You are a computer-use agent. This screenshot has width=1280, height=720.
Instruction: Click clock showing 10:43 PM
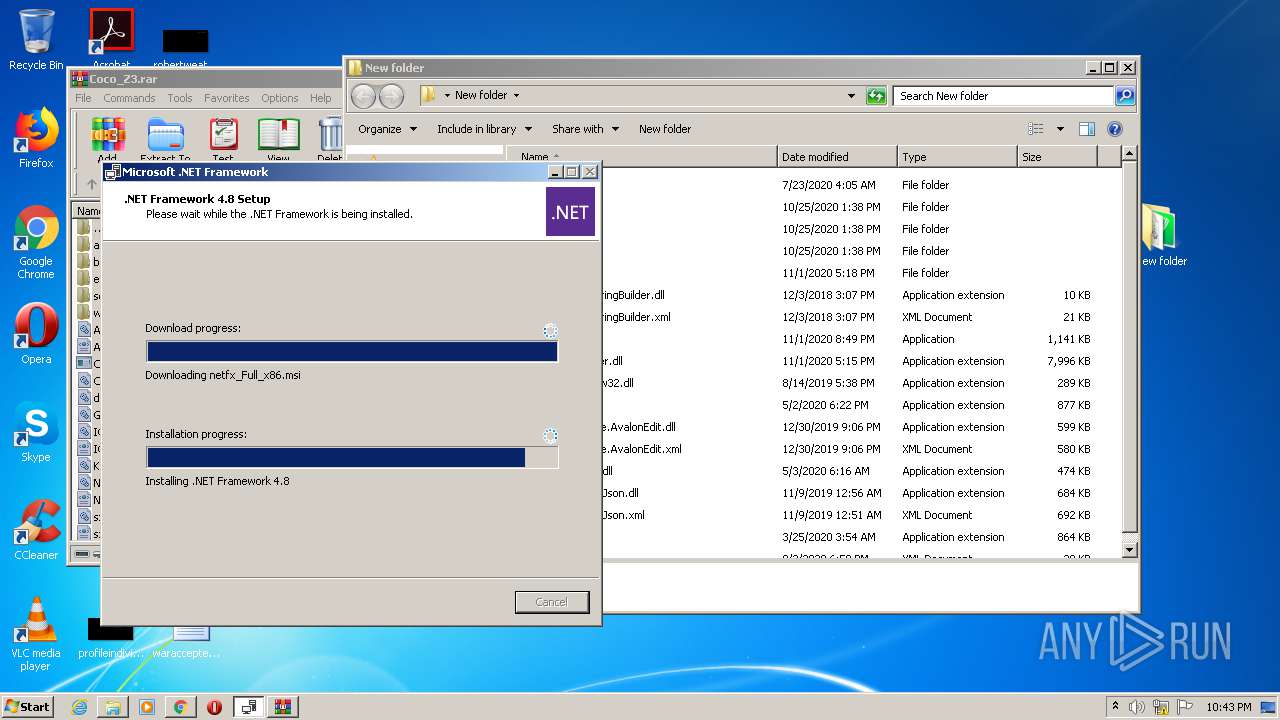tap(1227, 707)
